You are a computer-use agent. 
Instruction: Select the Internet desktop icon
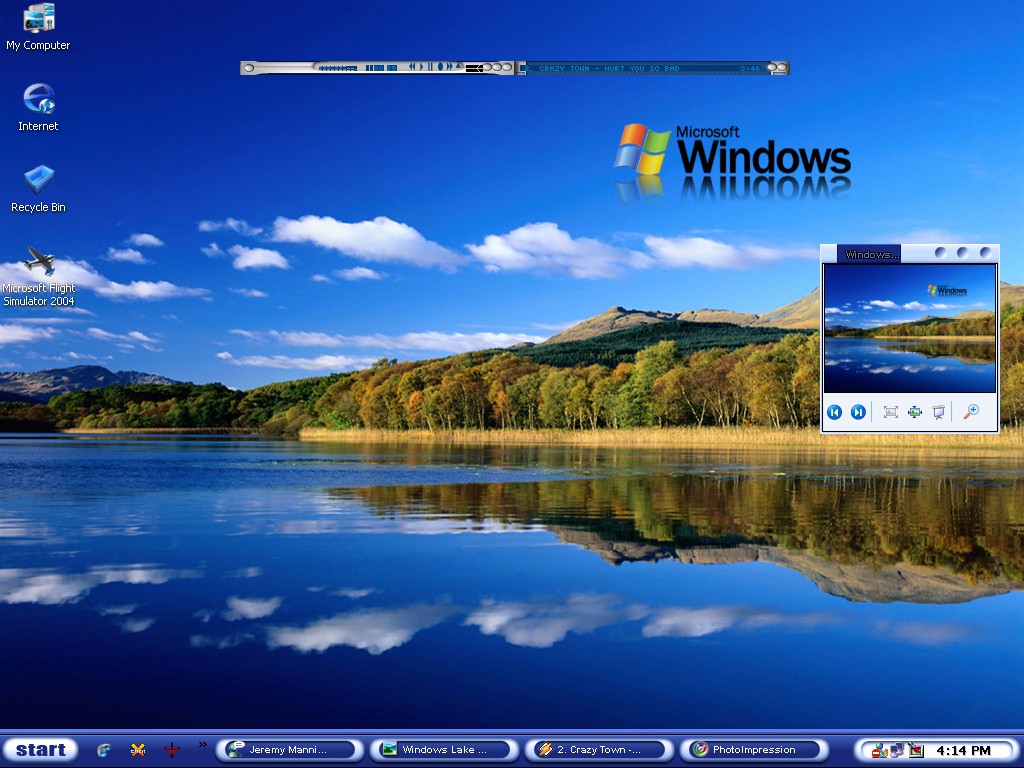tap(38, 108)
